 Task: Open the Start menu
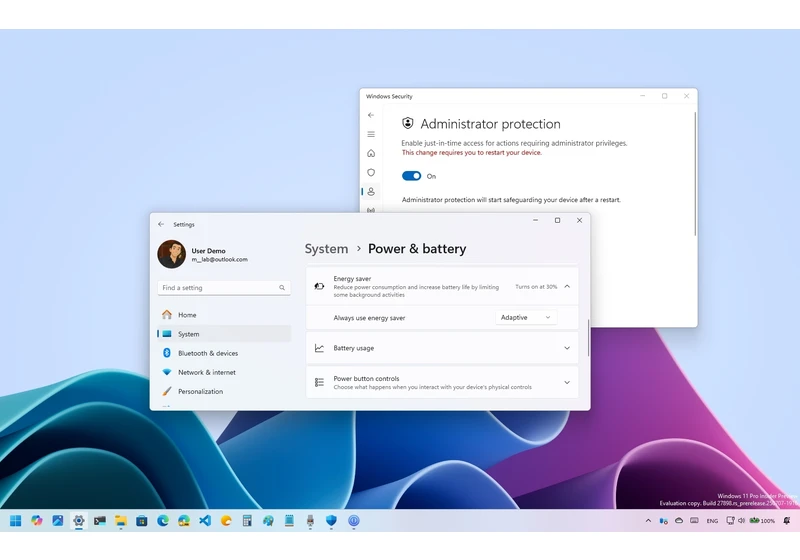pyautogui.click(x=16, y=521)
